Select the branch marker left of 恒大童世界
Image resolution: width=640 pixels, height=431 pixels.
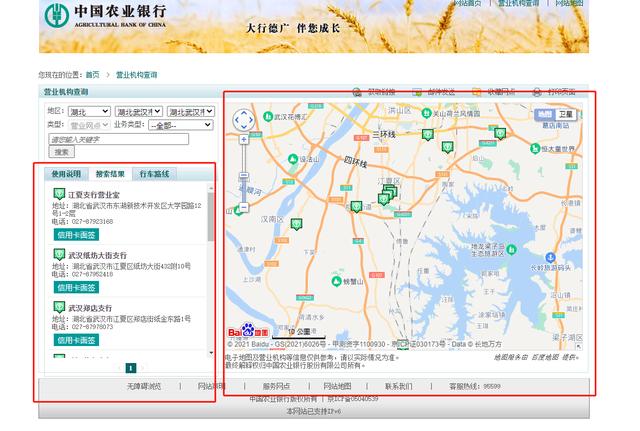pos(500,133)
